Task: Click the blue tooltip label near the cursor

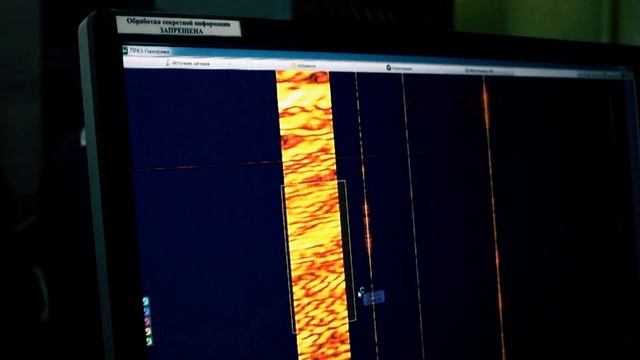Action: [374, 298]
